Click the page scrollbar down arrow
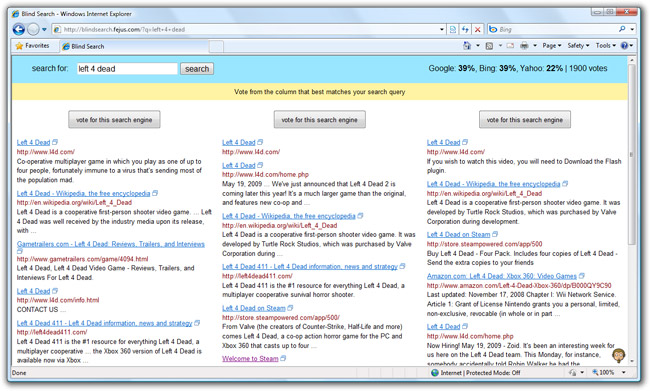650x391 pixels. click(x=632, y=361)
